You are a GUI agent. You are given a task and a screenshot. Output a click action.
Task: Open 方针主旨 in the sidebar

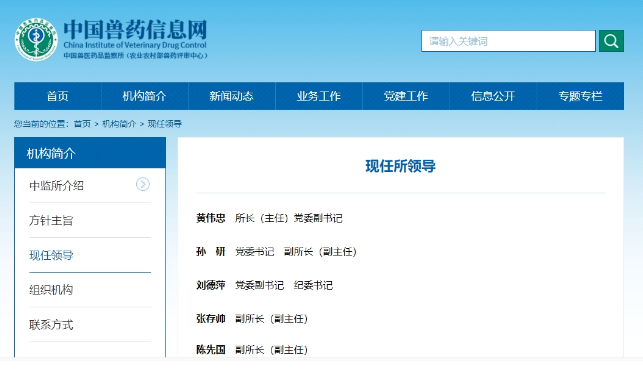[51, 221]
